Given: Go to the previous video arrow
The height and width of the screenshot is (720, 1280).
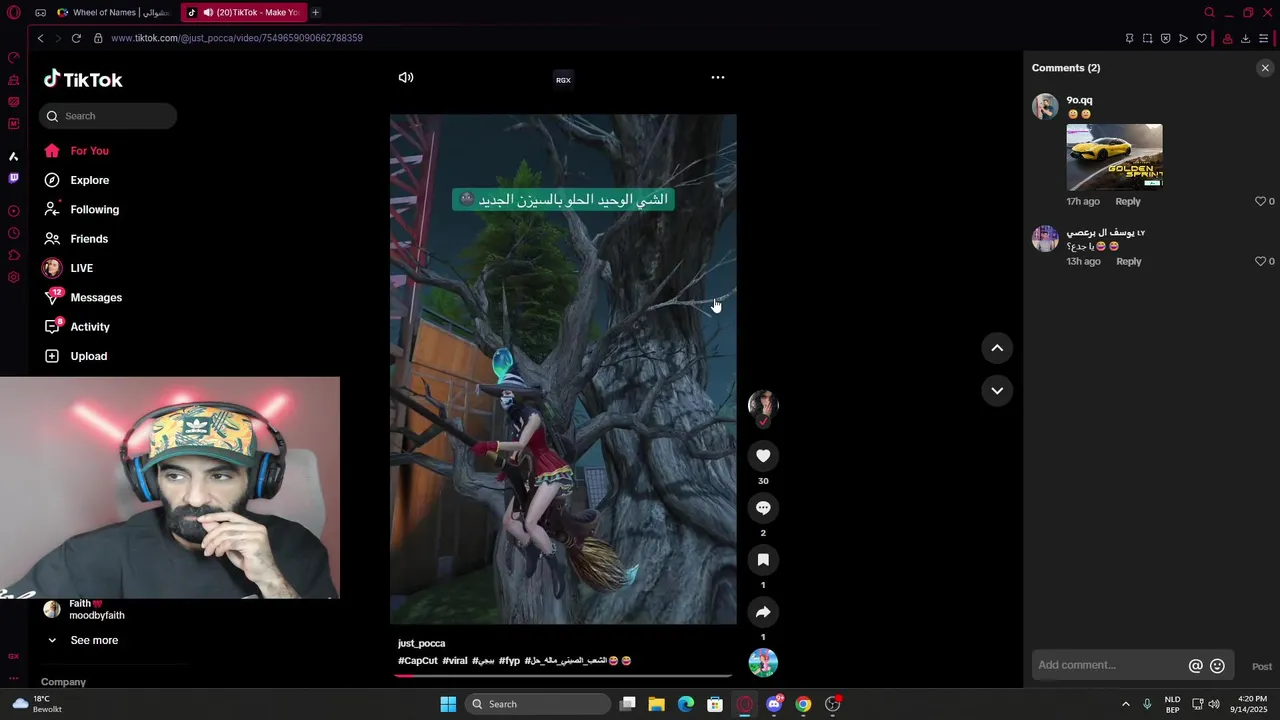Looking at the screenshot, I should [997, 348].
